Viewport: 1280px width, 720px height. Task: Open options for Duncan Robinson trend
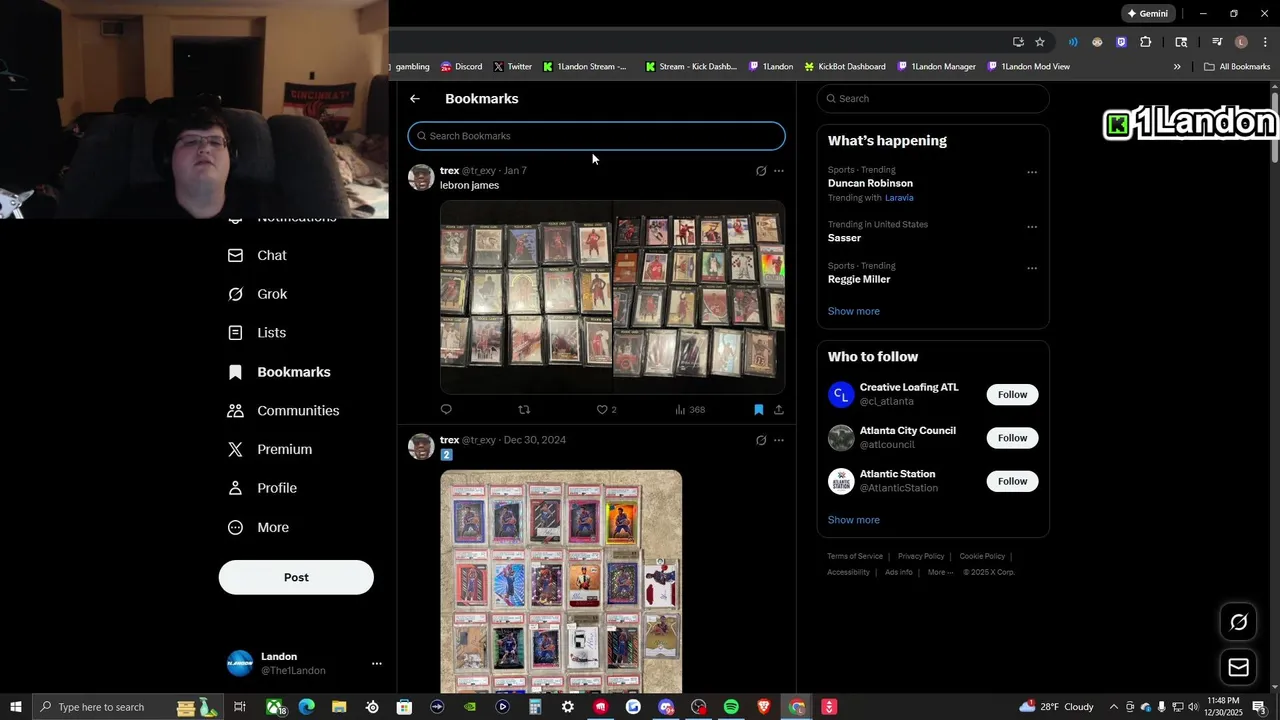click(1032, 172)
